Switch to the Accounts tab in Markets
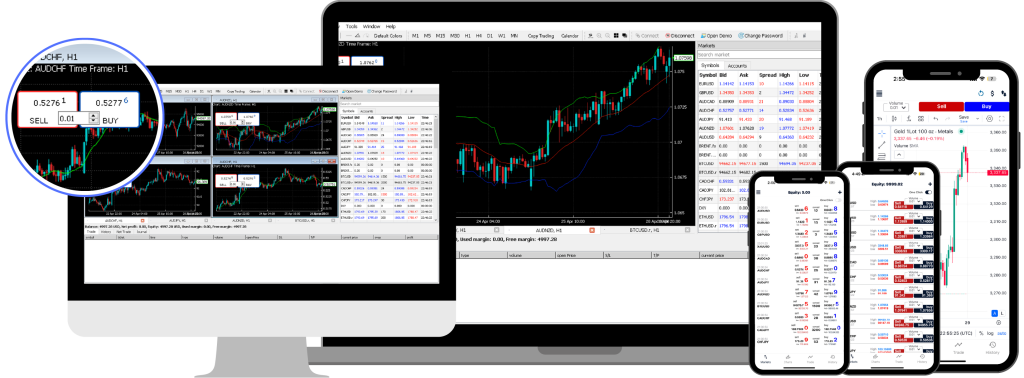Viewport: 1024px width, 378px height. [737, 66]
